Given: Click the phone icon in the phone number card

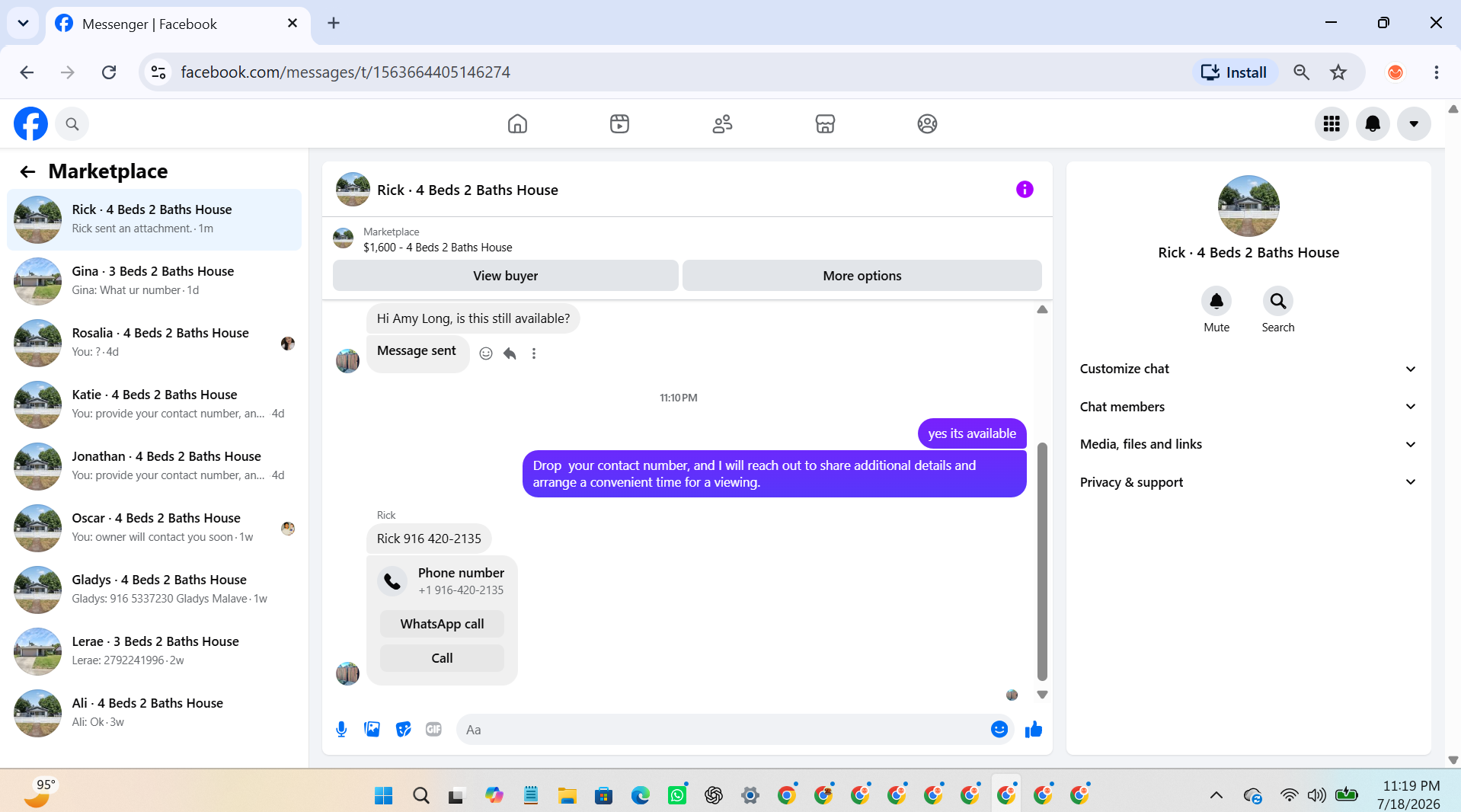Looking at the screenshot, I should click(392, 581).
